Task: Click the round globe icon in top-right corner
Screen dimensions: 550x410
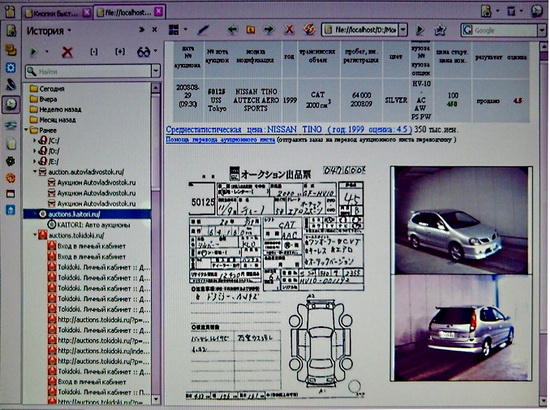Action: point(537,11)
